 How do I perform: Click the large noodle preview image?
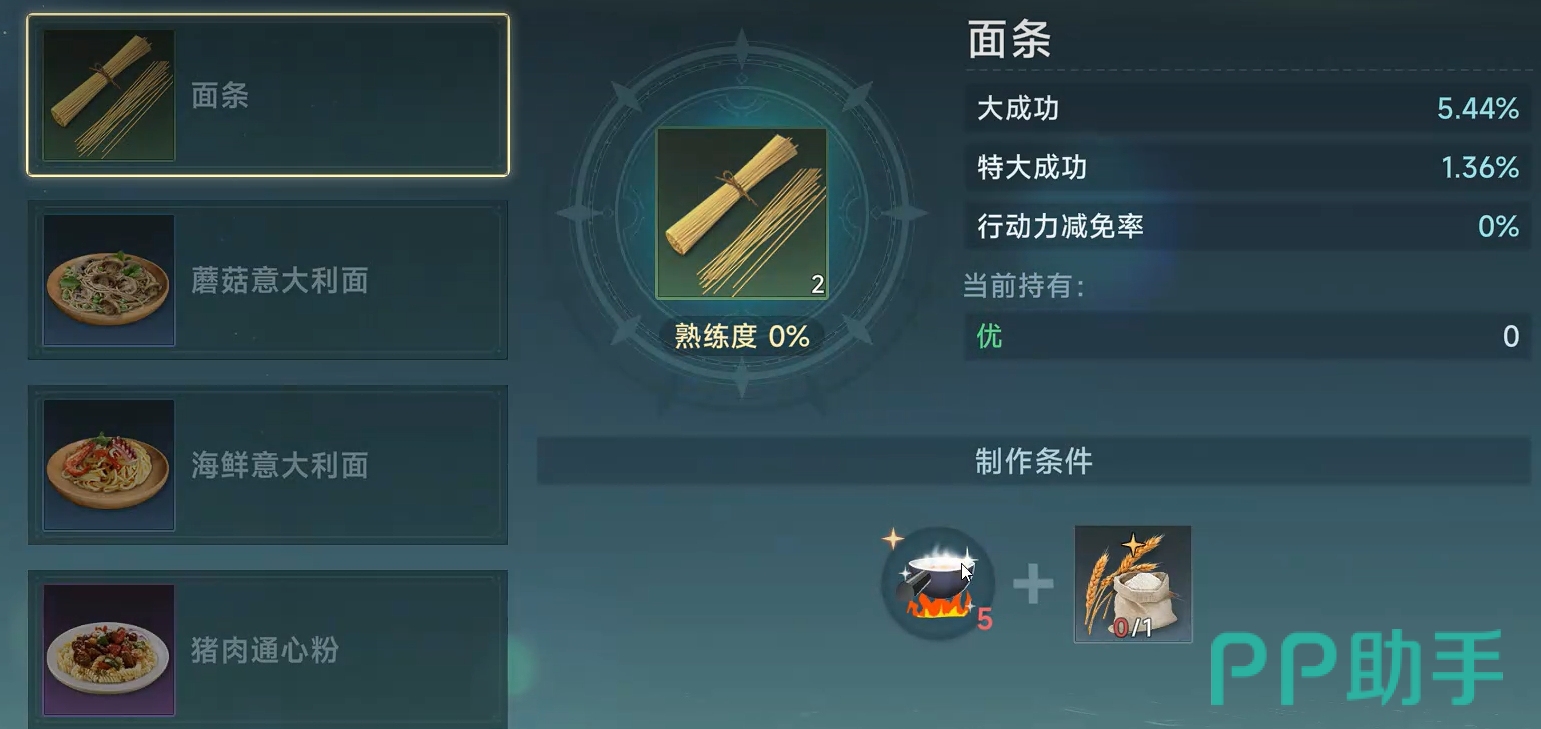point(742,213)
